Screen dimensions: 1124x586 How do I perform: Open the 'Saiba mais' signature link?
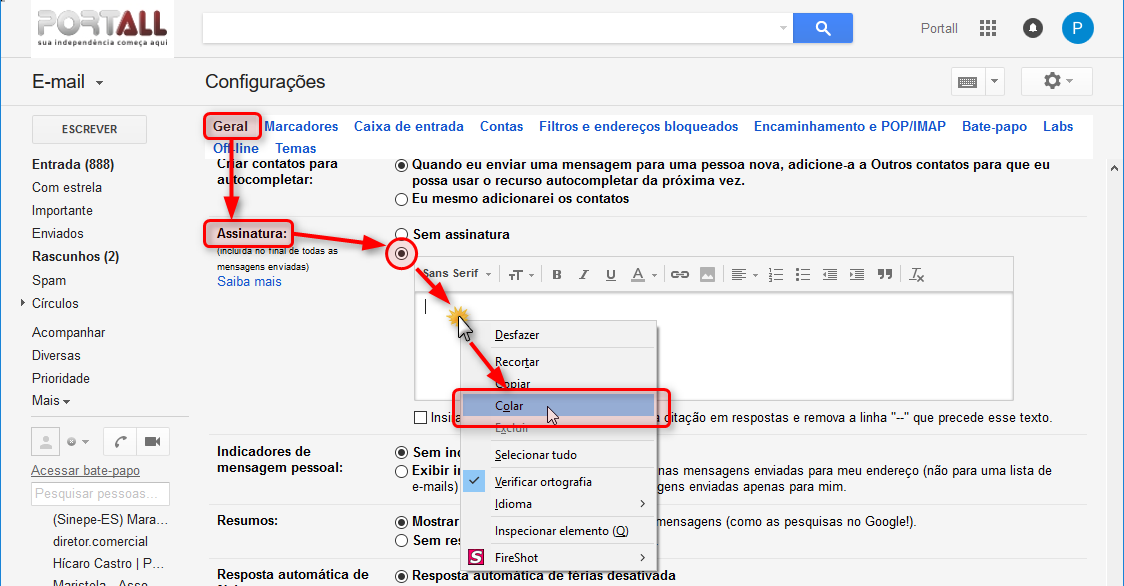pos(249,282)
